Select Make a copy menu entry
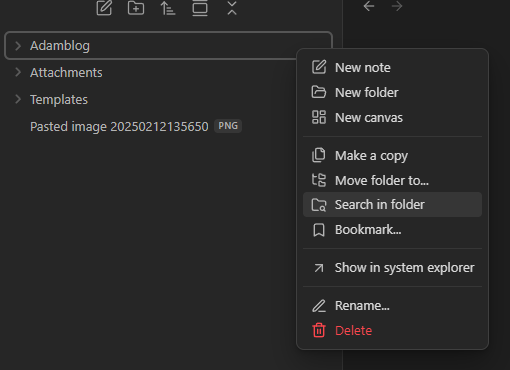The image size is (510, 370). [392, 155]
